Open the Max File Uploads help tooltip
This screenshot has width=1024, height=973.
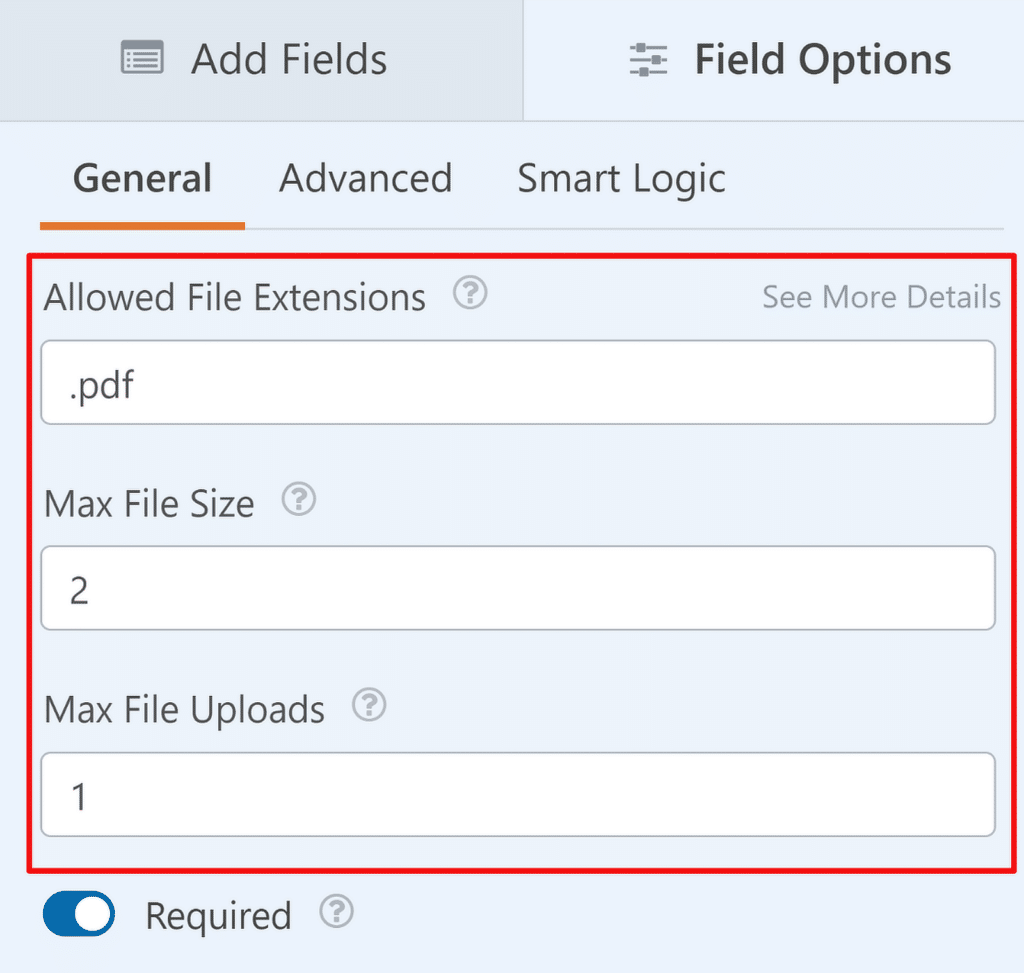[368, 705]
